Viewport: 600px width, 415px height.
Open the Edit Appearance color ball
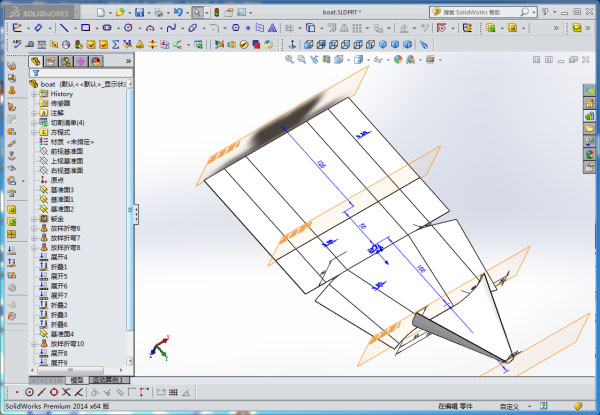(398, 59)
